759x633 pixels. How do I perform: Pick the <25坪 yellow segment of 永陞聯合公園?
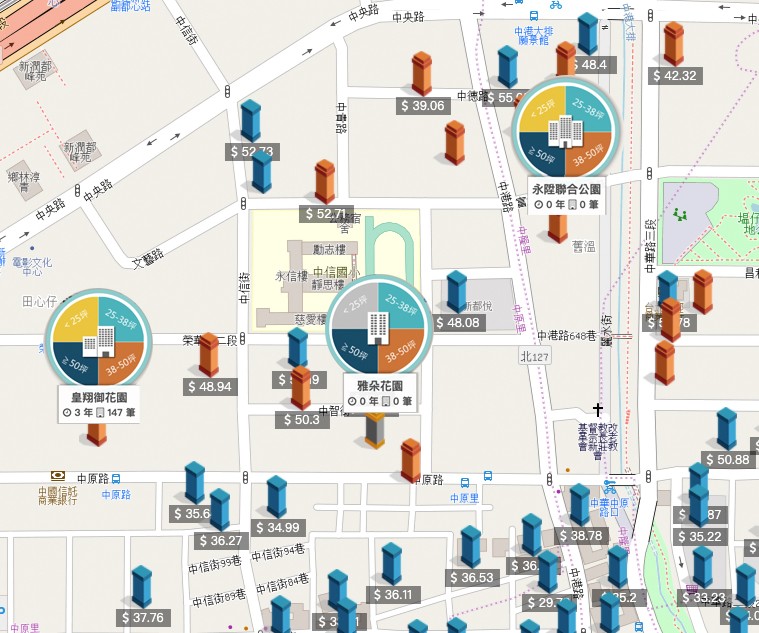pos(542,108)
